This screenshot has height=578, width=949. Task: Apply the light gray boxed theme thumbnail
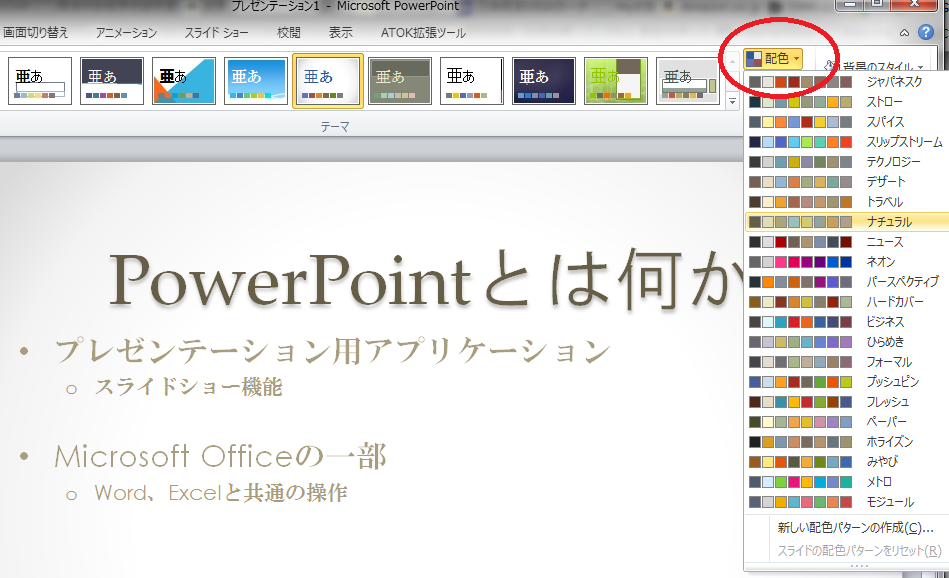point(688,81)
